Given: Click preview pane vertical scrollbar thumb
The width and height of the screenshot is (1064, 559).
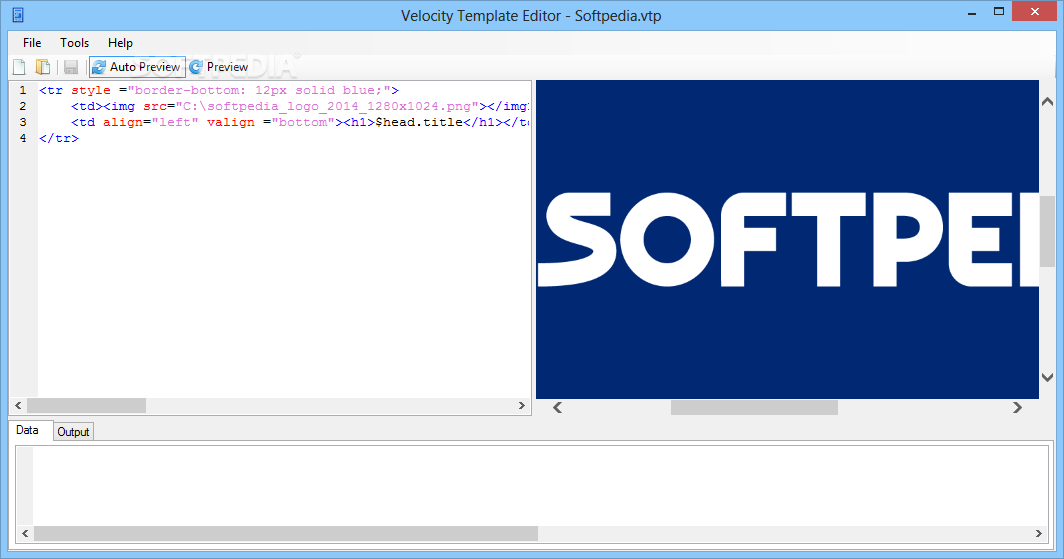Looking at the screenshot, I should (x=1047, y=230).
